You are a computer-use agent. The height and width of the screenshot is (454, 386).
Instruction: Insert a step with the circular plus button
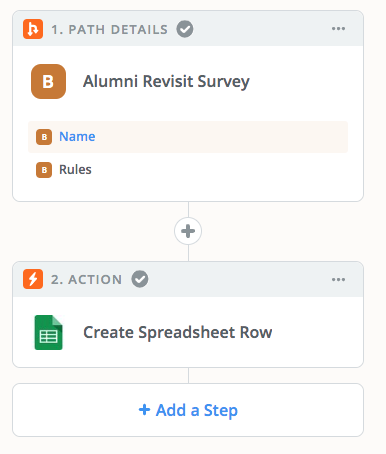pos(188,231)
